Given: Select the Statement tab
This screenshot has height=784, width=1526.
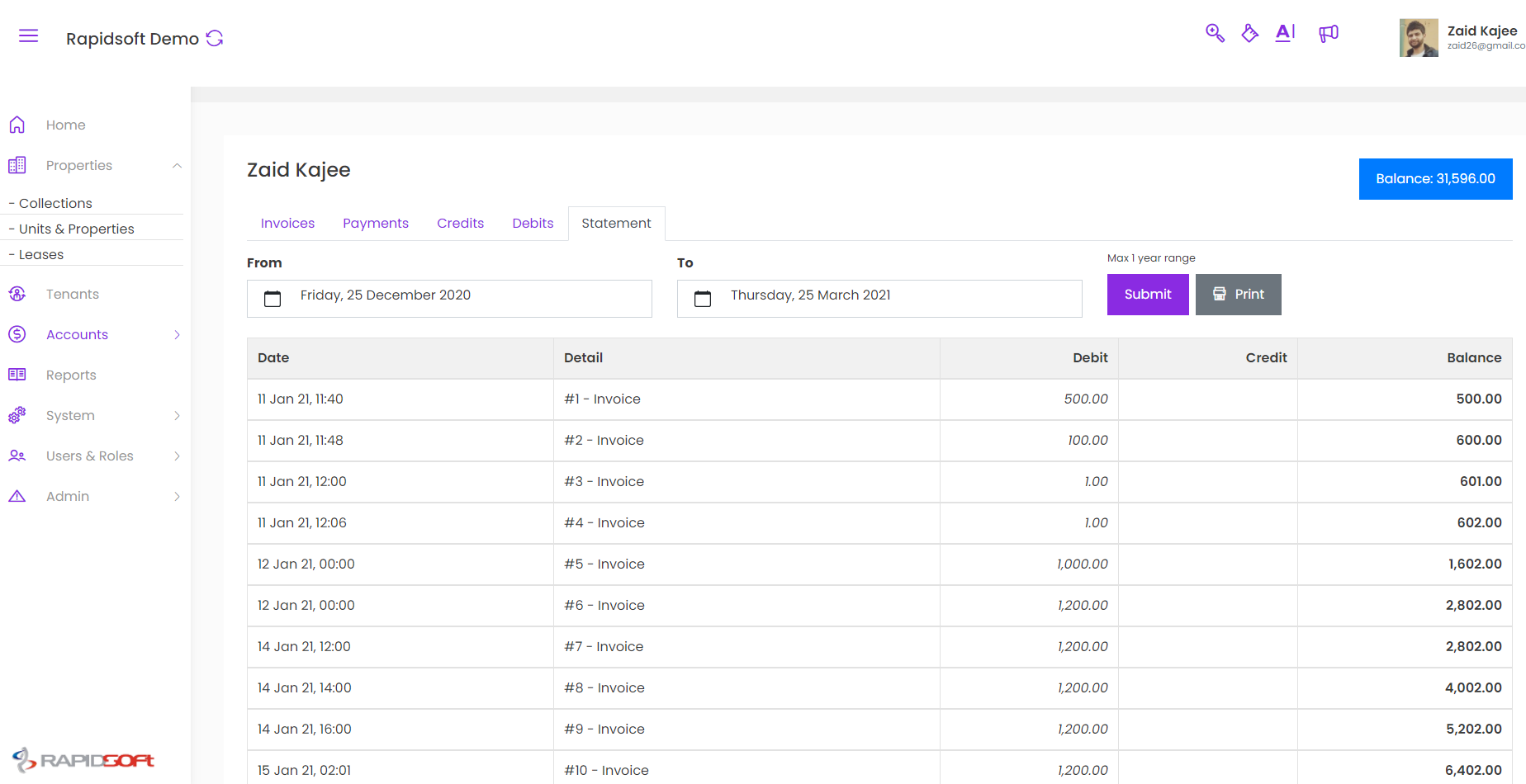Looking at the screenshot, I should coord(617,223).
